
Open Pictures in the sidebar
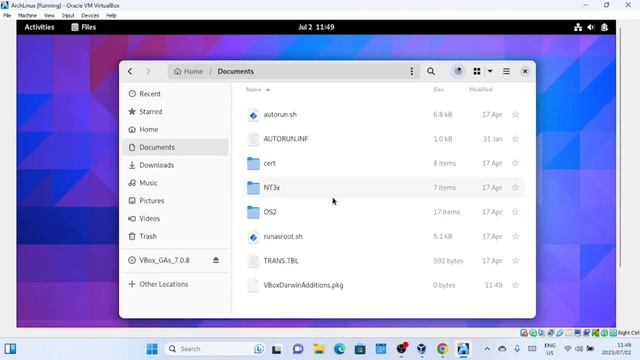click(x=175, y=201)
